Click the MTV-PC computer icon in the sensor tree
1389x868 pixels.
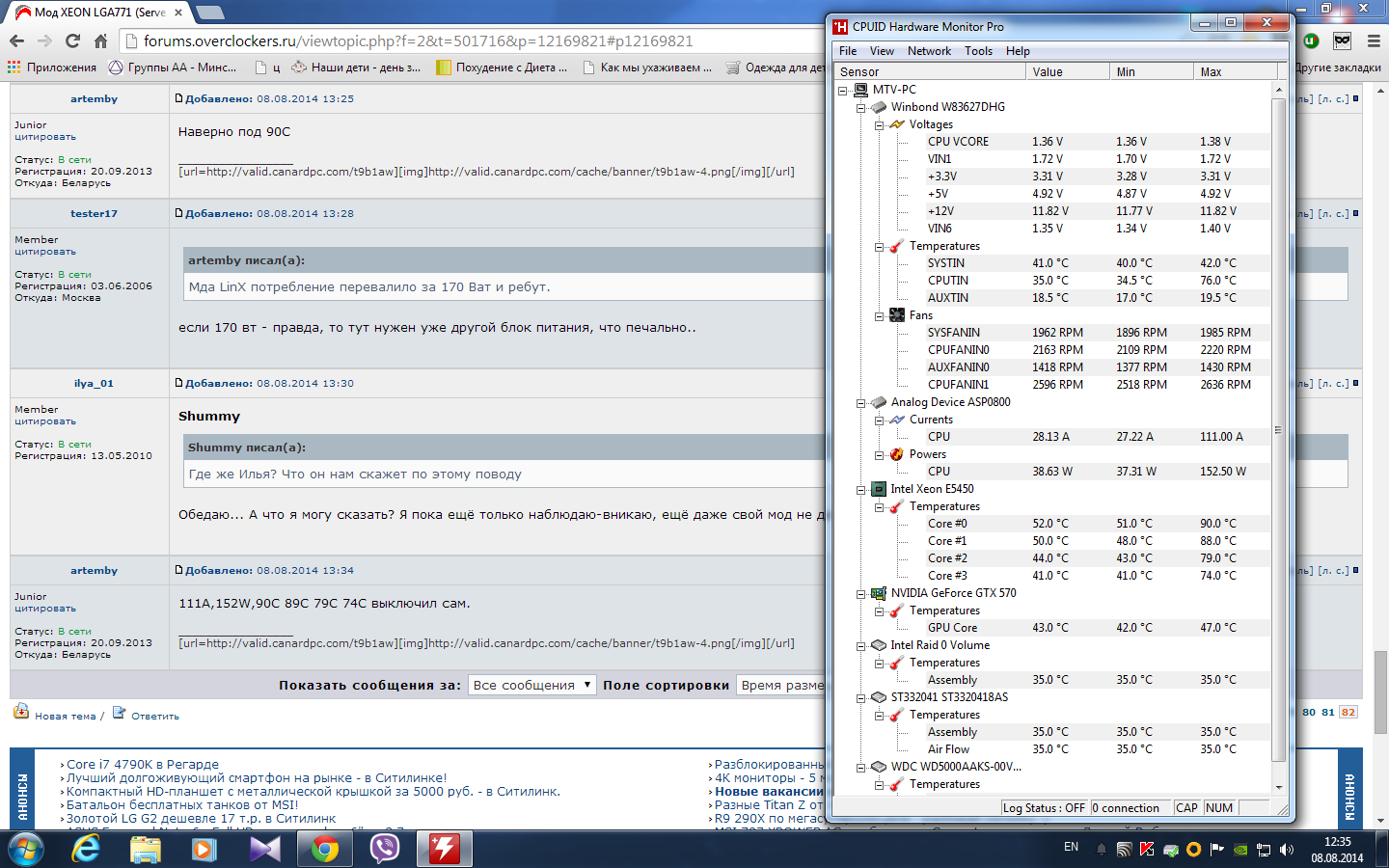[860, 90]
